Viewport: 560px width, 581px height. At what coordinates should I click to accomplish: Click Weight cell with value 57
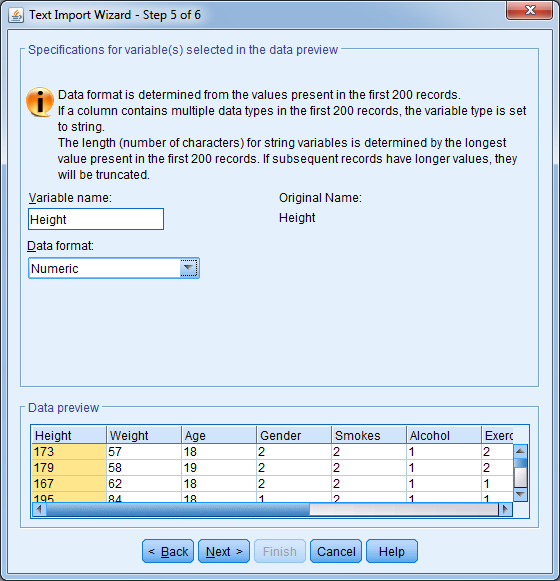(144, 452)
